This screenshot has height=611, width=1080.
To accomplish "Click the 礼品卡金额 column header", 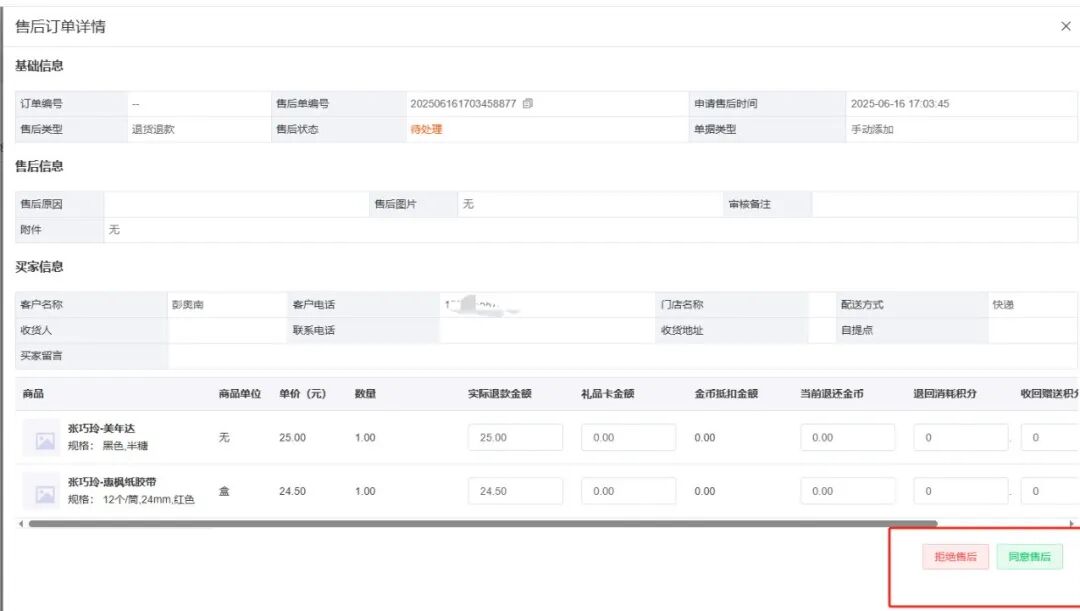I will point(608,394).
